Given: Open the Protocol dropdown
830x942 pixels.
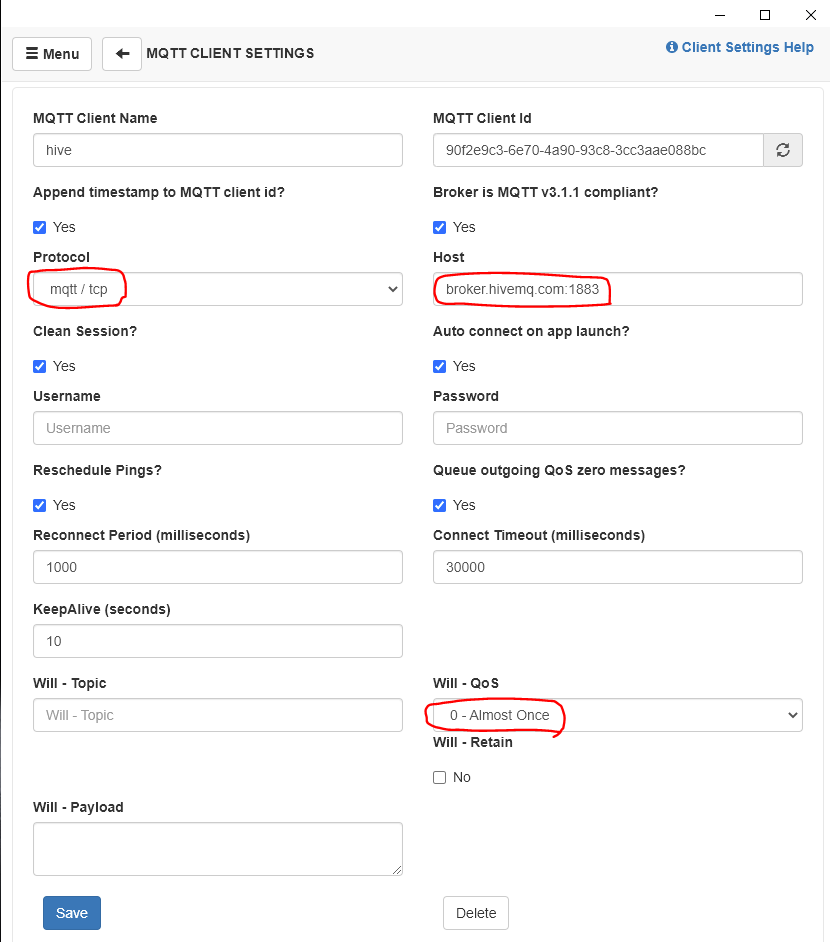Looking at the screenshot, I should (218, 289).
